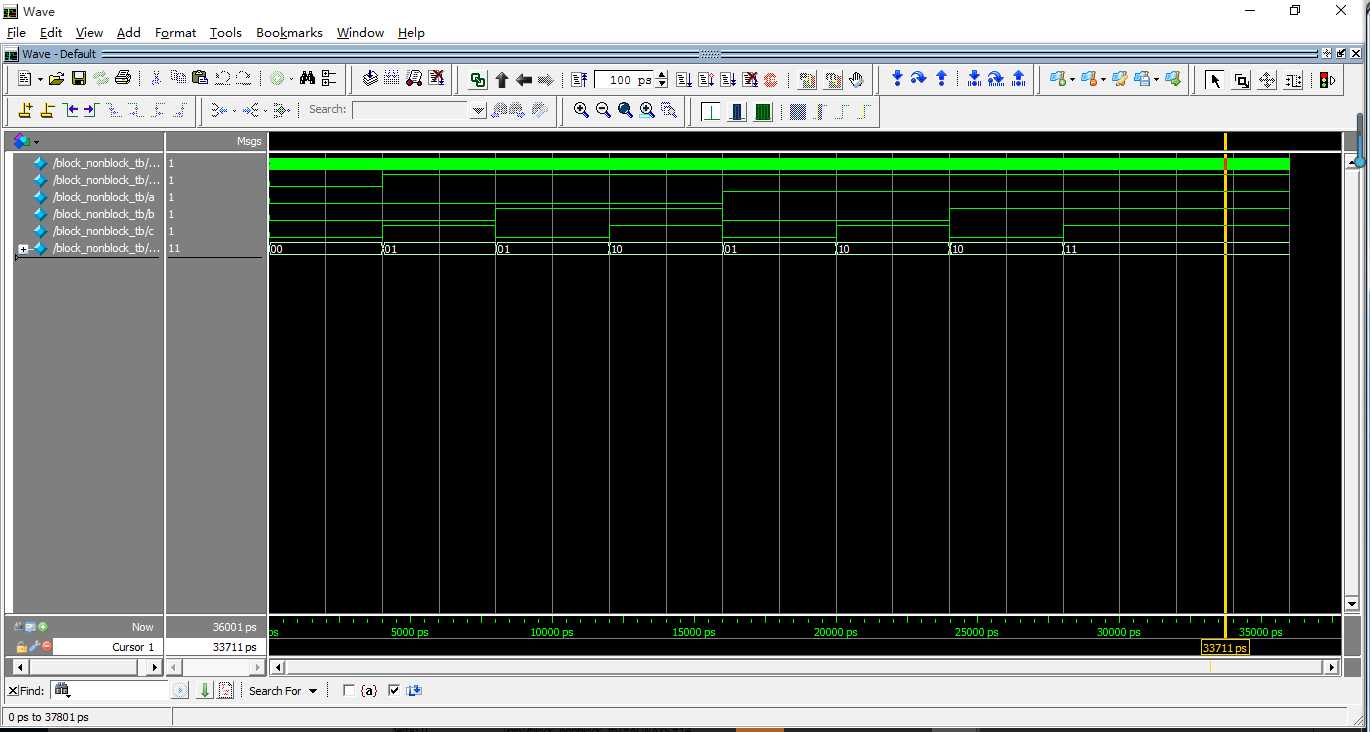Zoom in on the active cursor icon
Viewport: 1370px width, 732px height.
(x=647, y=111)
